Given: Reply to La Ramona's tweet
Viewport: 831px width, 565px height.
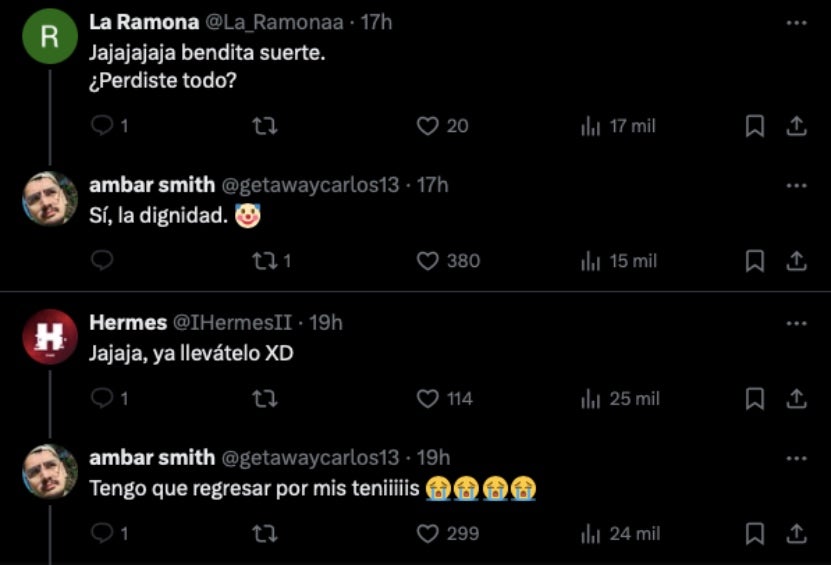Looking at the screenshot, I should 102,126.
